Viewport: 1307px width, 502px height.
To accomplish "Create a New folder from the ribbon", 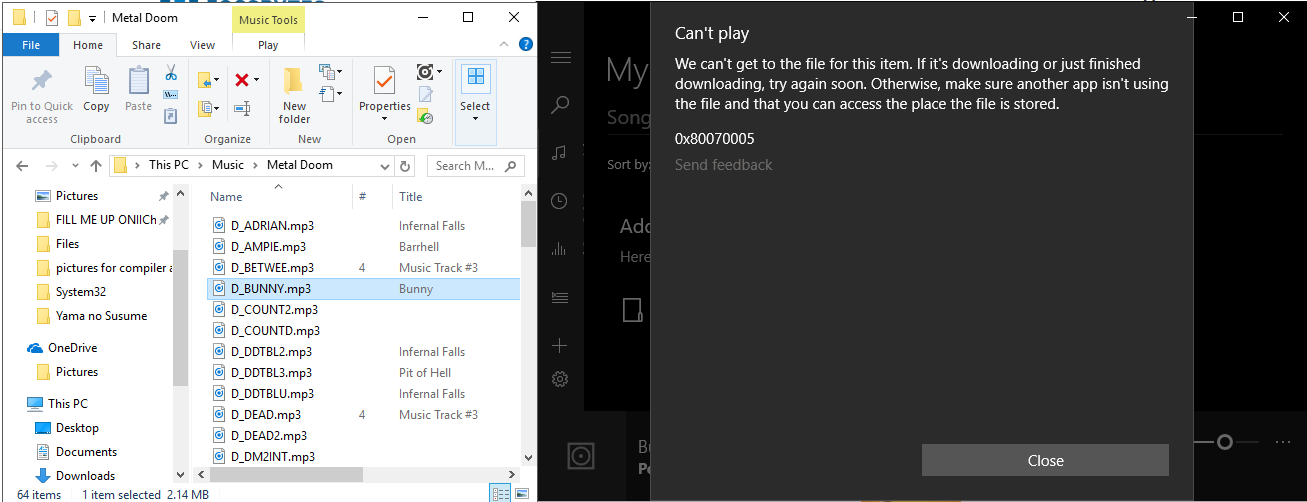I will [x=294, y=96].
